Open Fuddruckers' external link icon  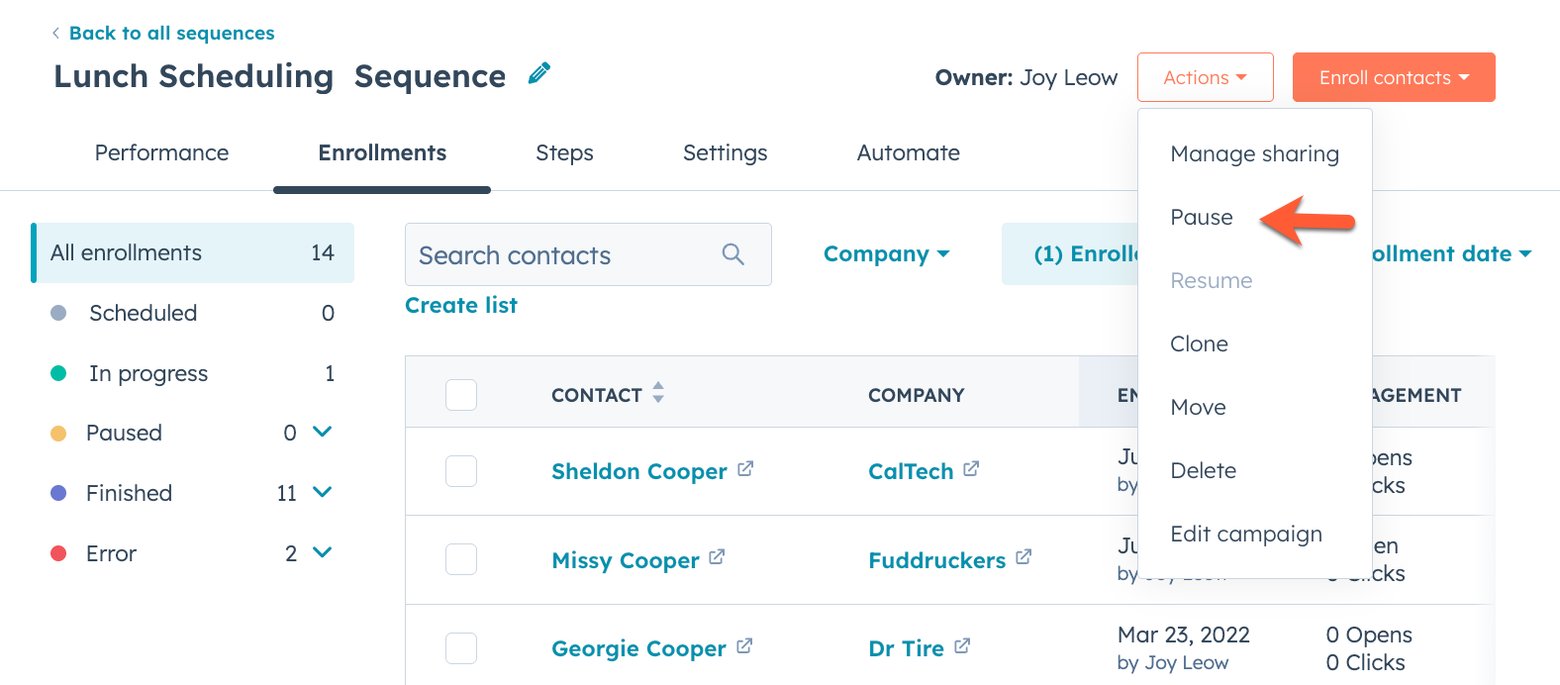coord(1023,557)
